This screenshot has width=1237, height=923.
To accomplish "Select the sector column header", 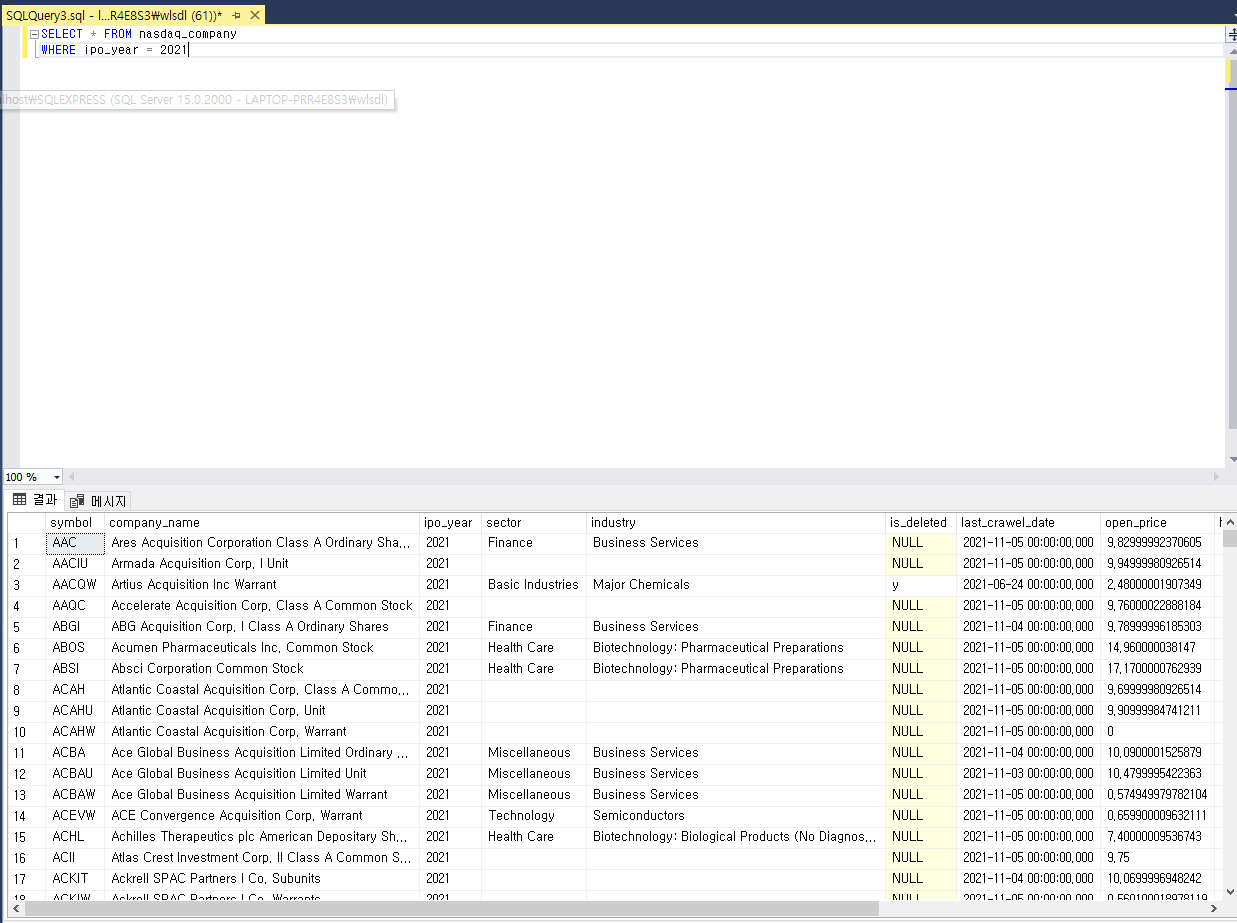I will (x=534, y=522).
